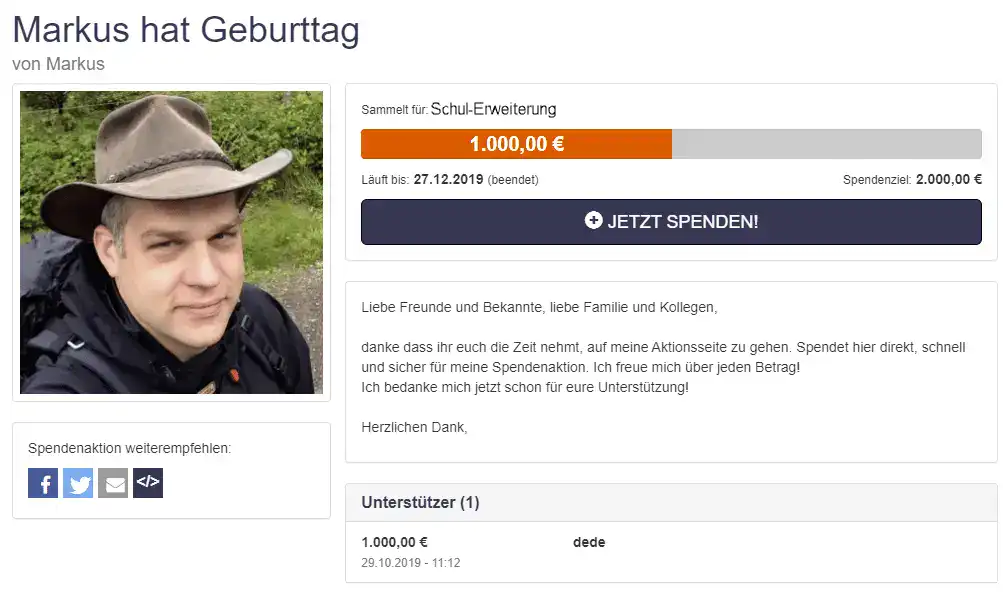Click the end date 27.12.2019
Screen dimensions: 1003x593
pos(448,180)
